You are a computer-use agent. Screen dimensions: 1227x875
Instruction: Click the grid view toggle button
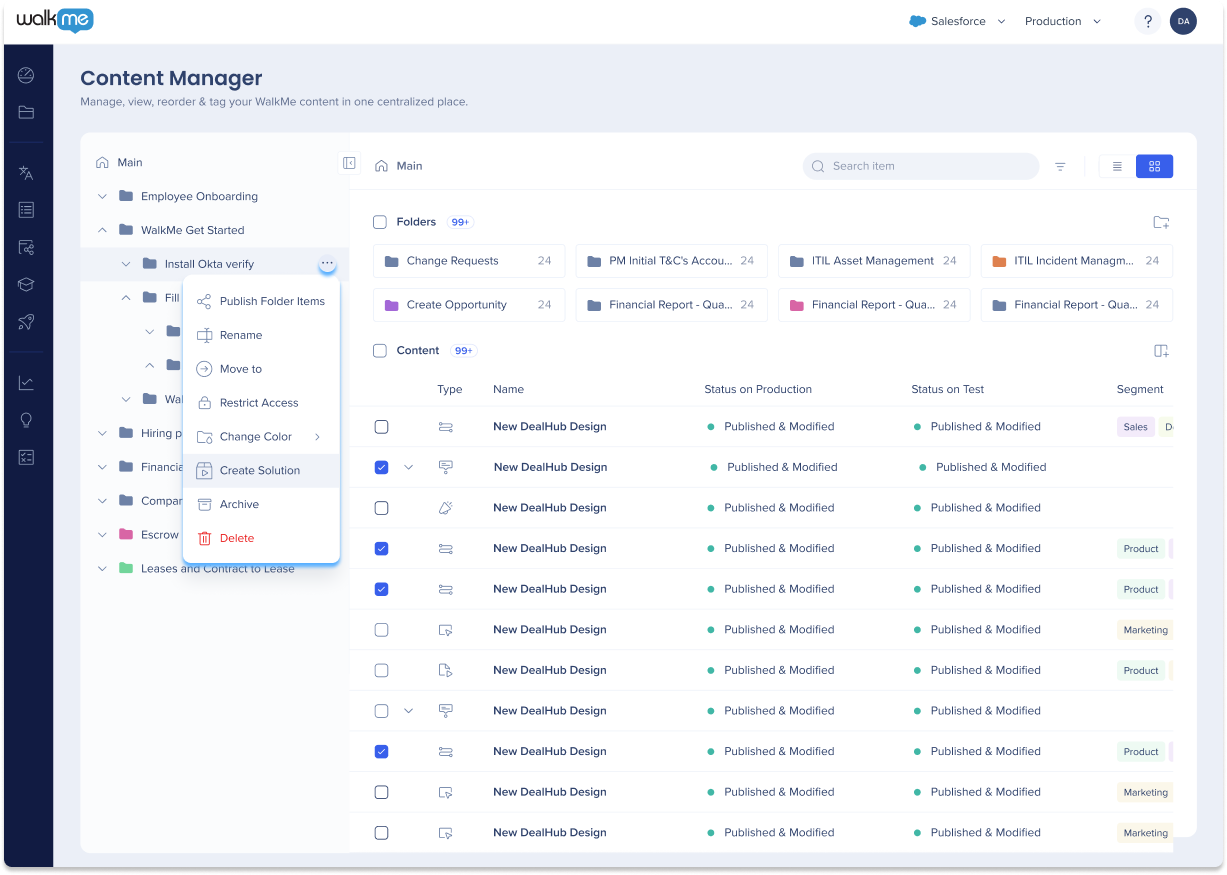coord(1154,166)
